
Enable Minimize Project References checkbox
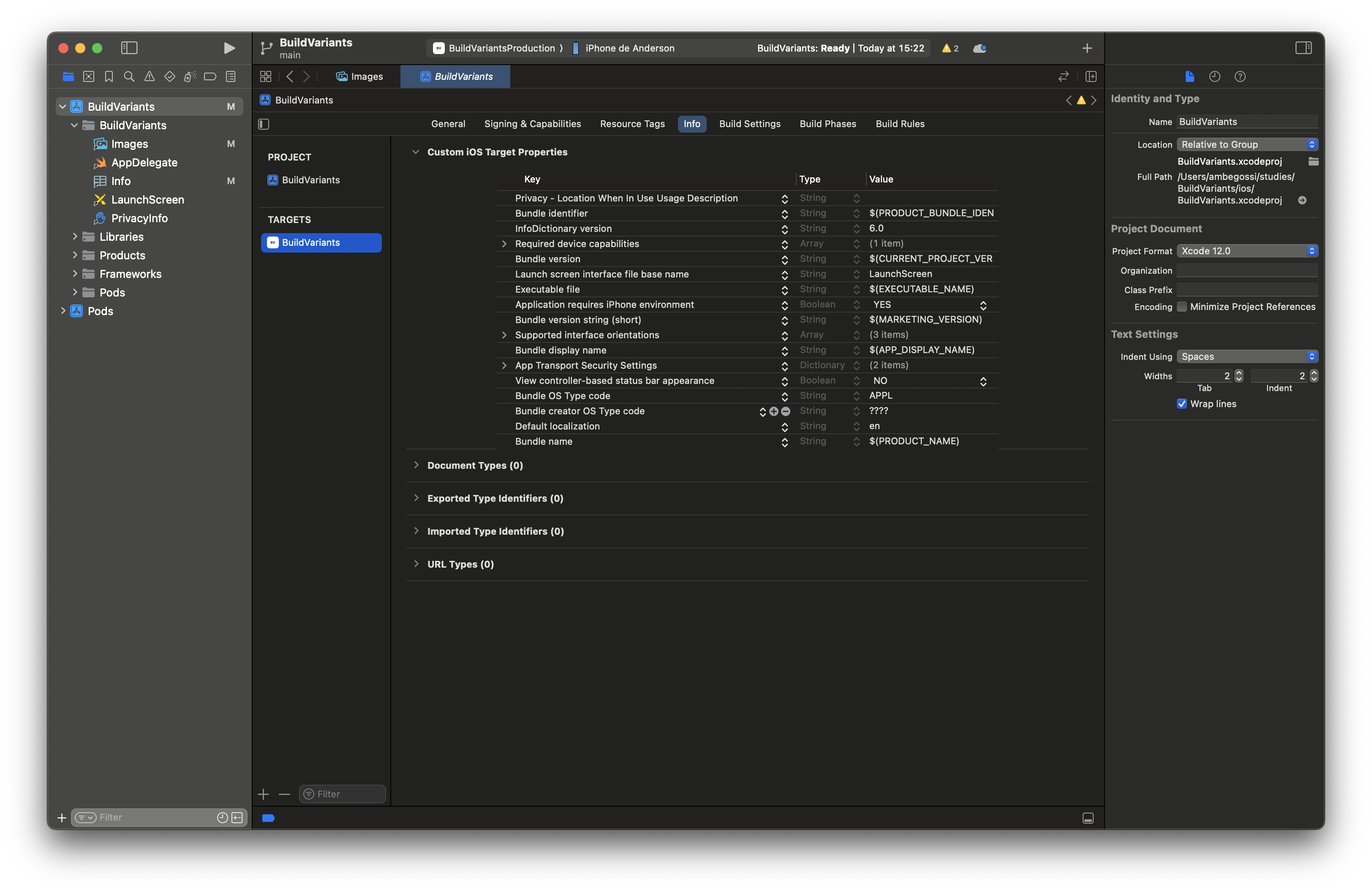(x=1182, y=307)
